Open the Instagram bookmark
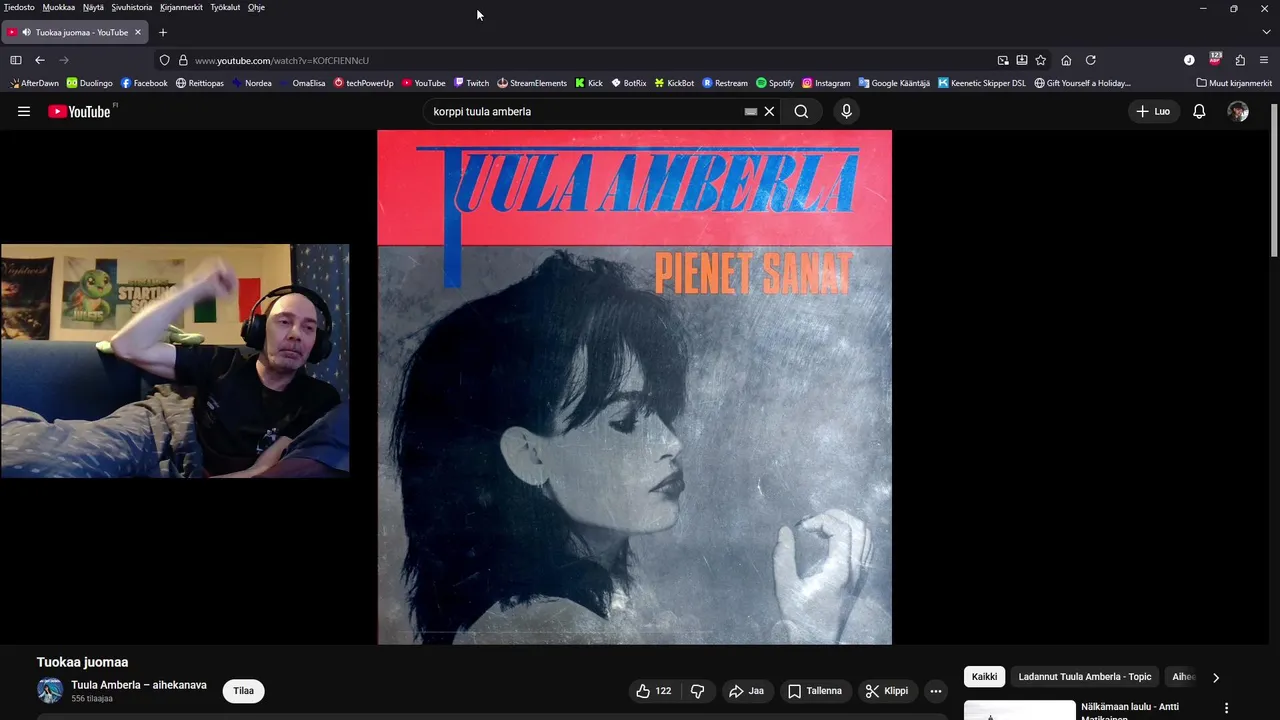Image resolution: width=1280 pixels, height=720 pixels. tap(826, 83)
